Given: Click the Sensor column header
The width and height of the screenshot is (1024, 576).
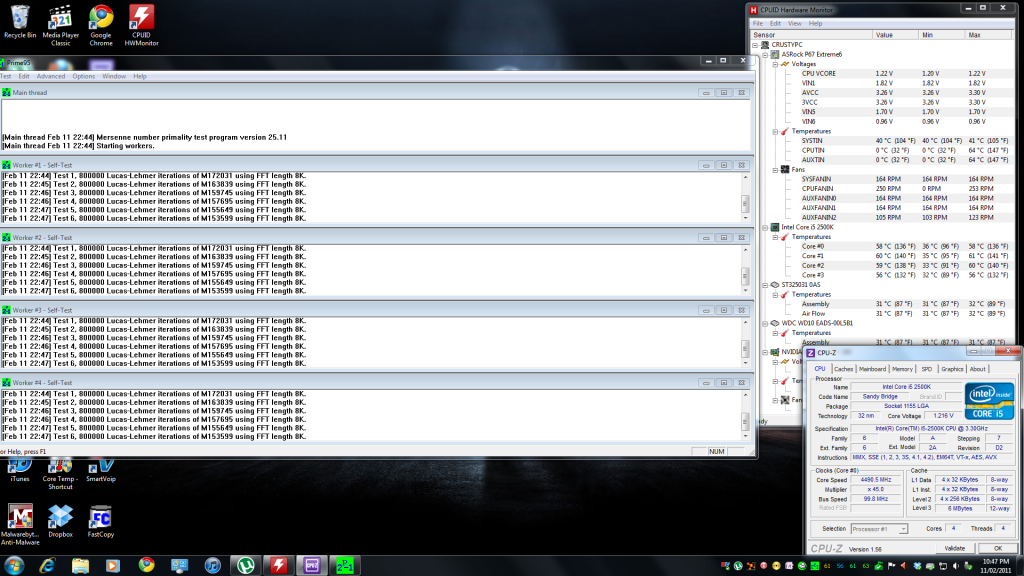Looking at the screenshot, I should point(810,35).
